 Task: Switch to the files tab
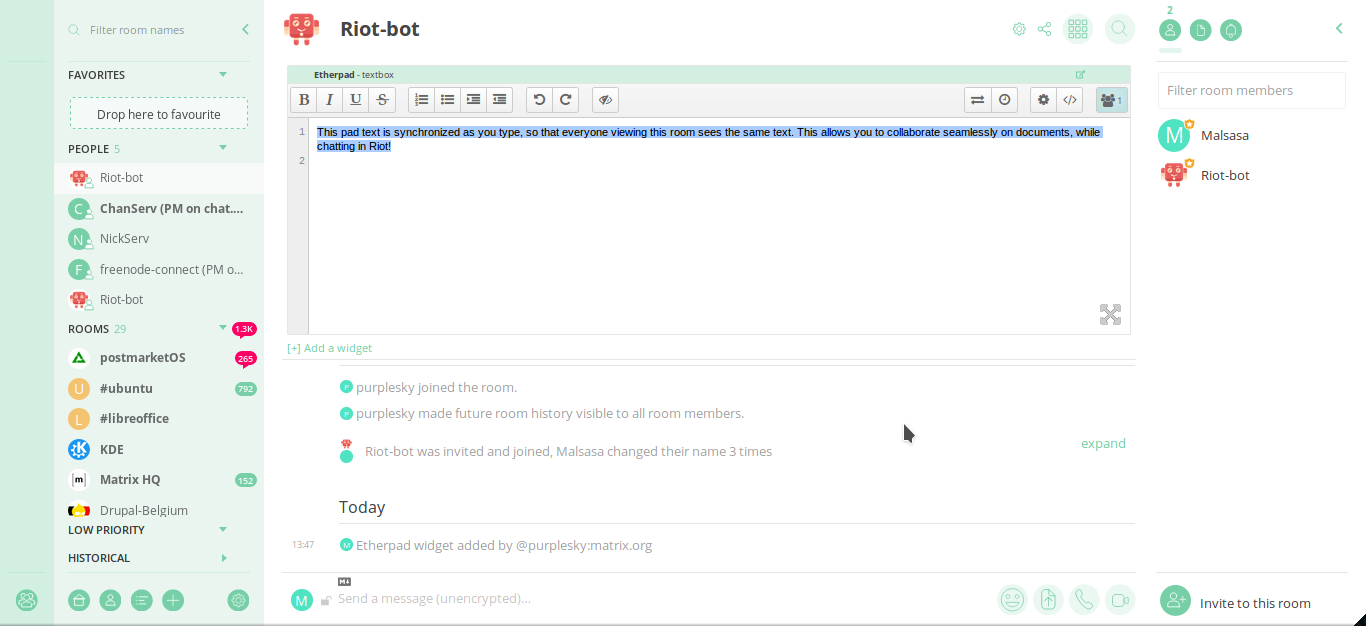1200,30
